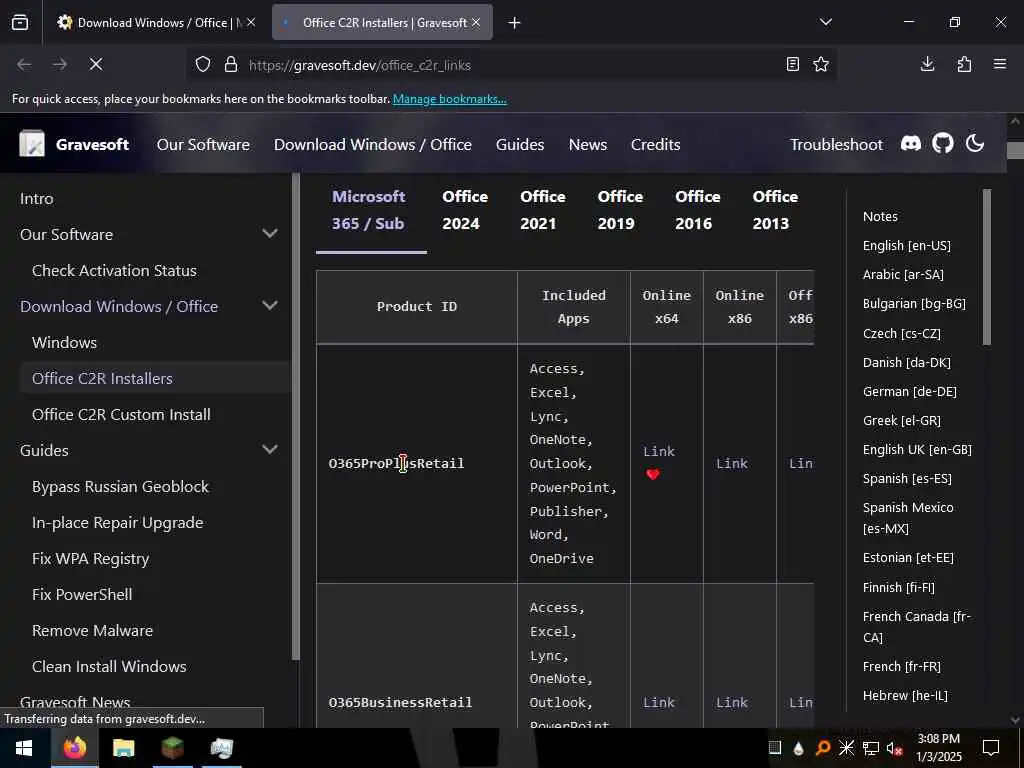Bookmark this page with star icon
The image size is (1024, 768).
[x=821, y=64]
